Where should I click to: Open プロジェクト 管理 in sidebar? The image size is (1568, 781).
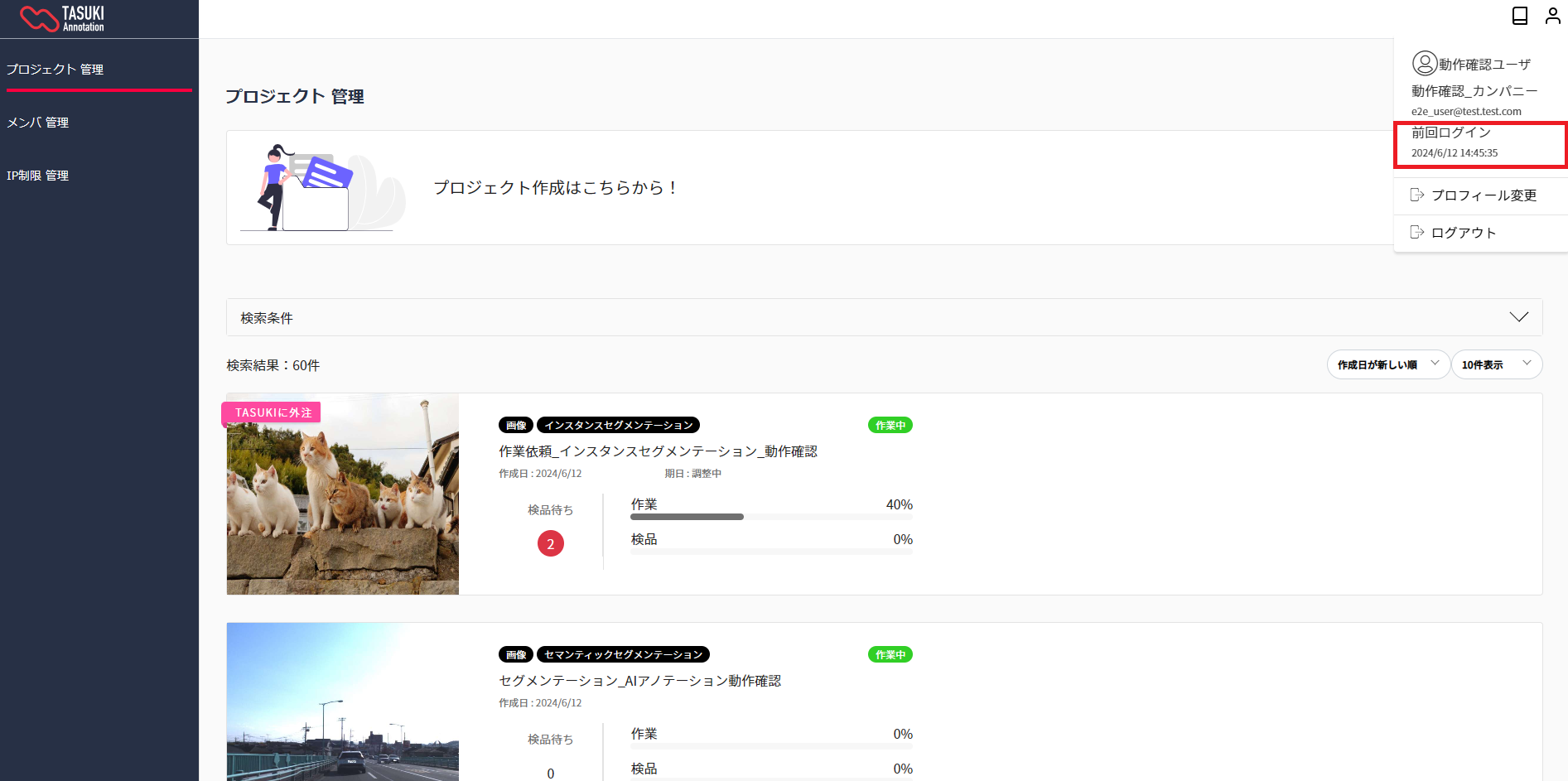pos(99,70)
